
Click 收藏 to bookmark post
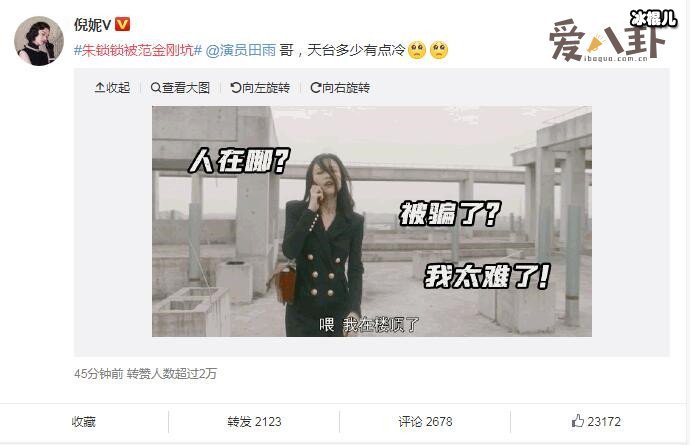[x=84, y=422]
